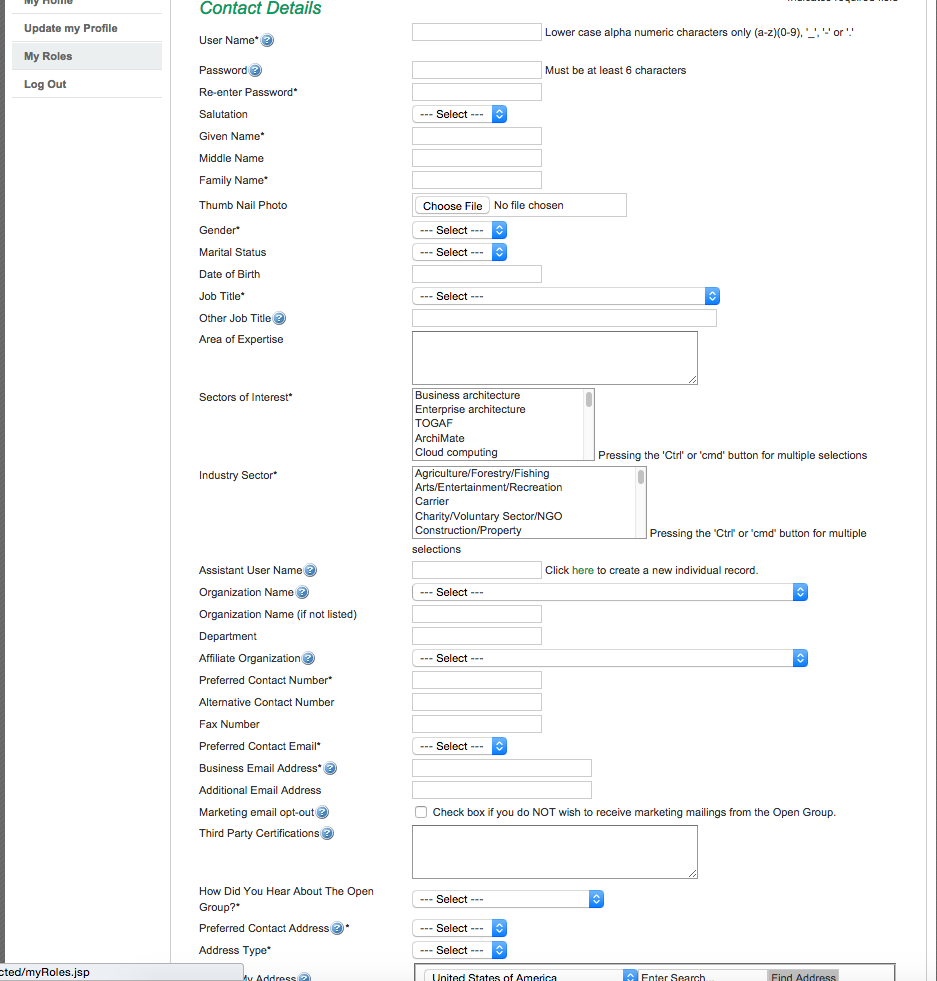Image resolution: width=937 pixels, height=981 pixels.
Task: Open the Salutation dropdown
Action: [x=459, y=115]
